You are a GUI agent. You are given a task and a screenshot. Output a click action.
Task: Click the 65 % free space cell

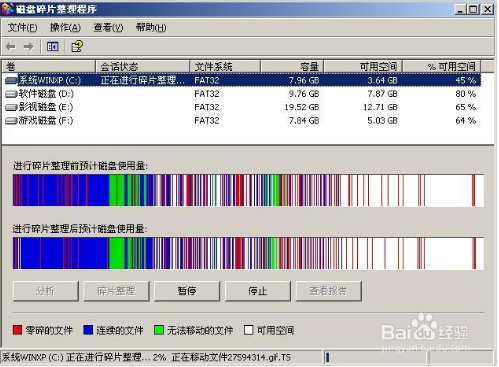[466, 107]
